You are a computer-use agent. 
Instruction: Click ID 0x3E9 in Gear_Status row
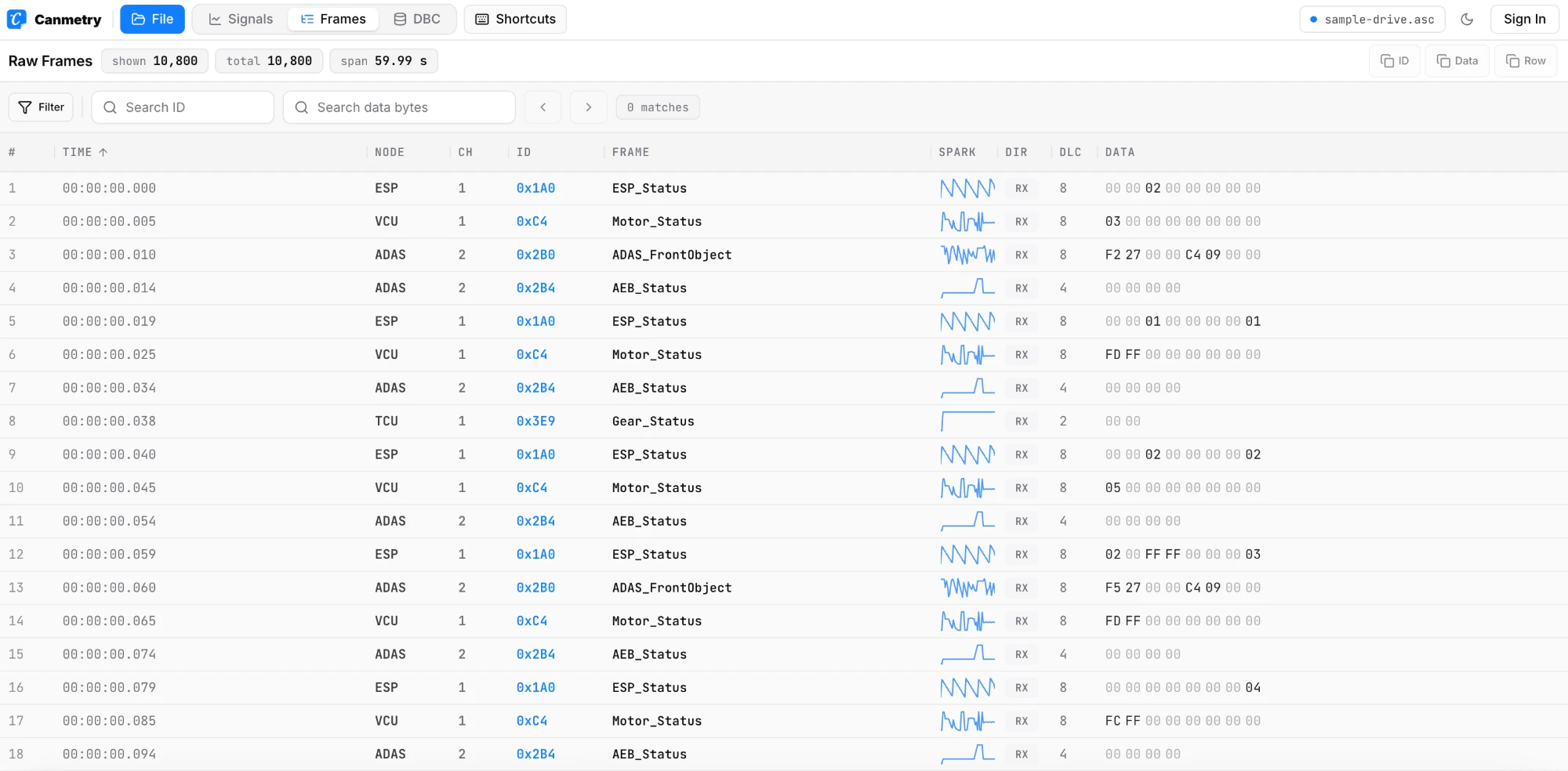point(535,421)
